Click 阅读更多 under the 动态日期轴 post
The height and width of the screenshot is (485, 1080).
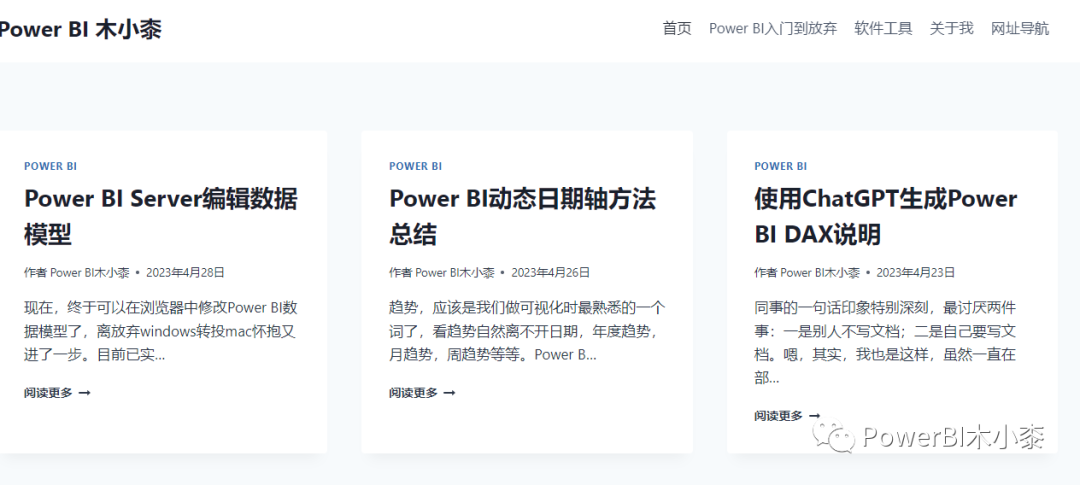click(x=413, y=393)
